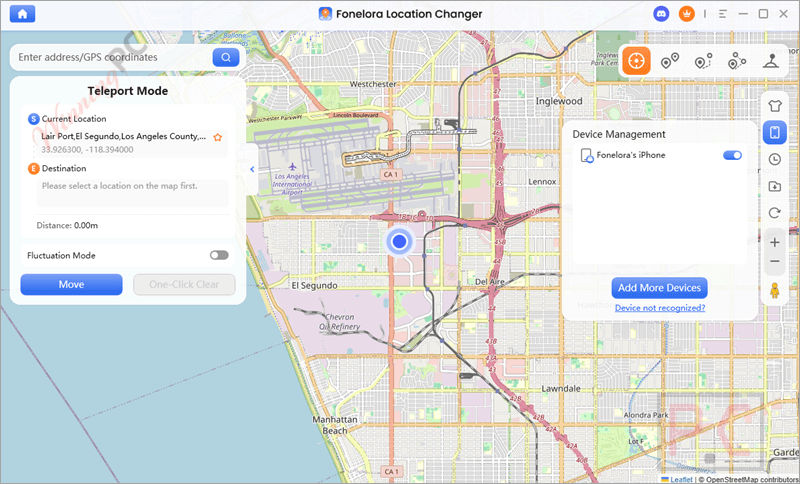This screenshot has width=800, height=484.
Task: Open the Discord community icon
Action: [x=661, y=14]
